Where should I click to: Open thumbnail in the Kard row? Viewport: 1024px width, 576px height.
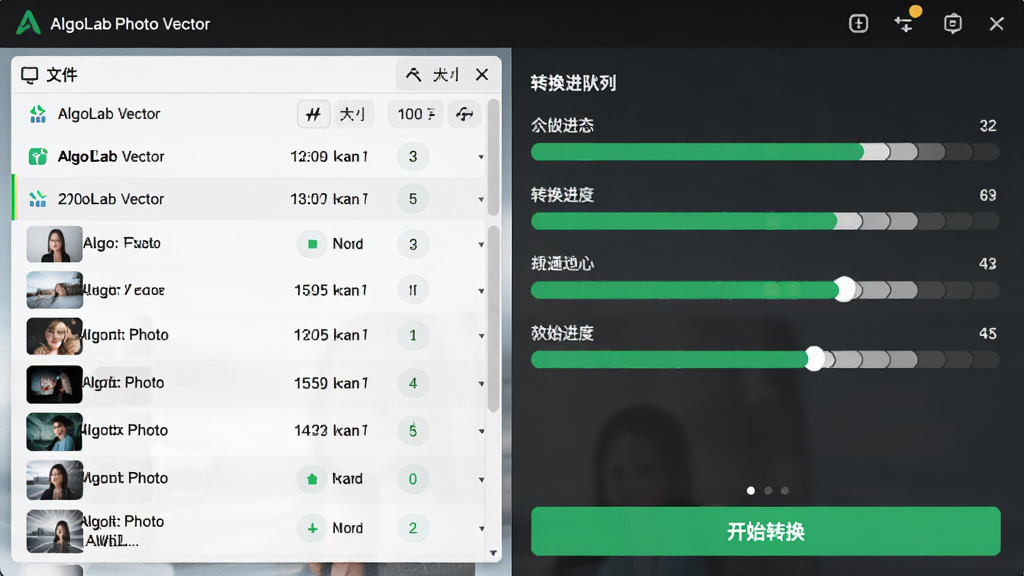point(54,480)
